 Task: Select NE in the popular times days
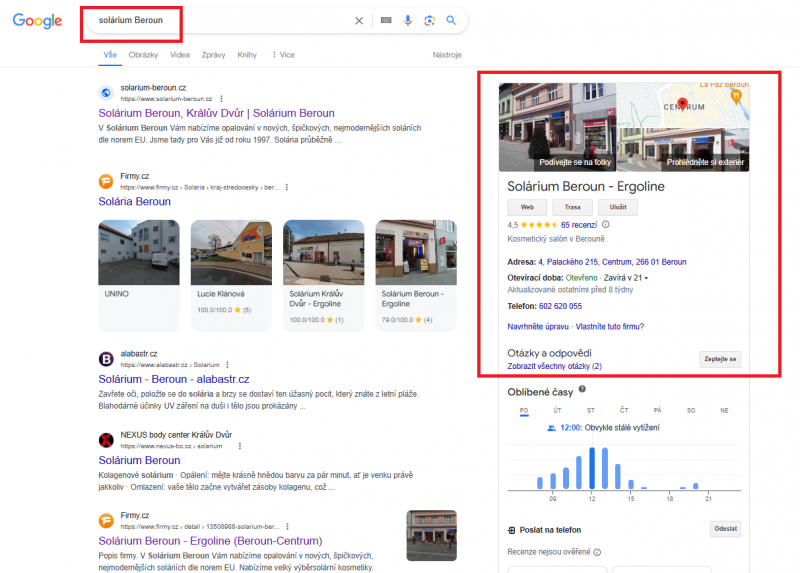(x=724, y=411)
